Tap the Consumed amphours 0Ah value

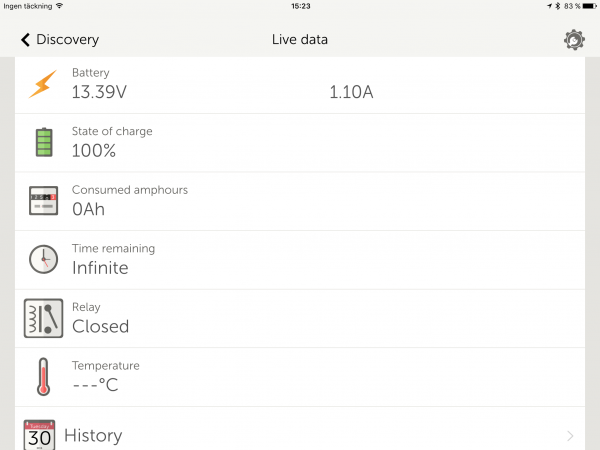coord(88,209)
